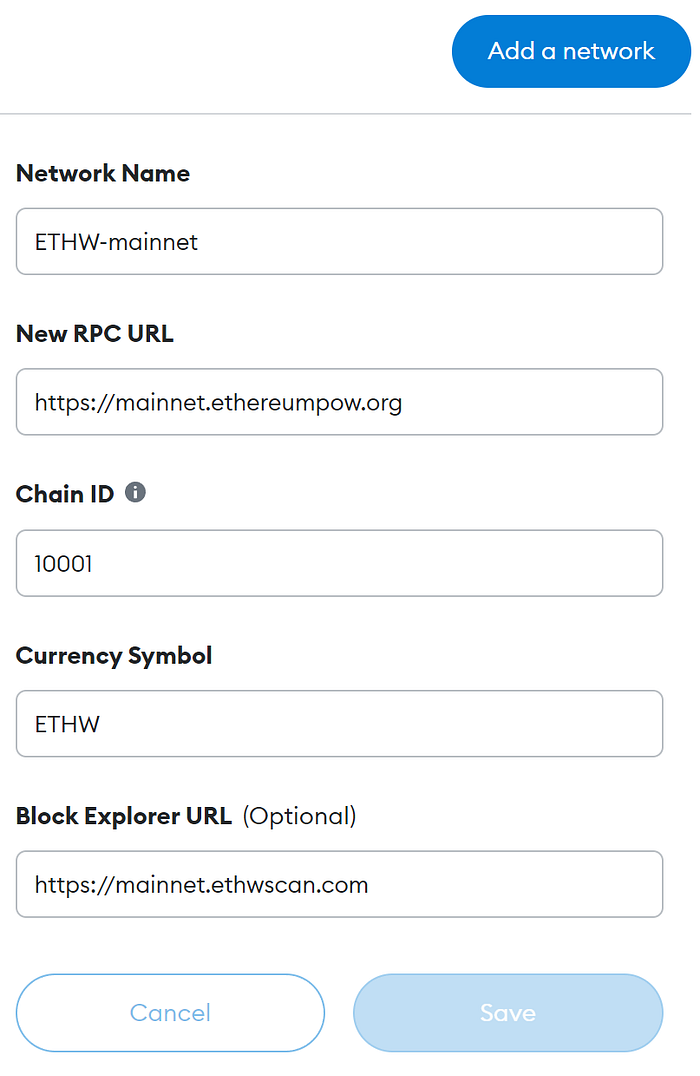Image resolution: width=700 pixels, height=1076 pixels.
Task: Click the Currency Symbol label
Action: point(114,656)
